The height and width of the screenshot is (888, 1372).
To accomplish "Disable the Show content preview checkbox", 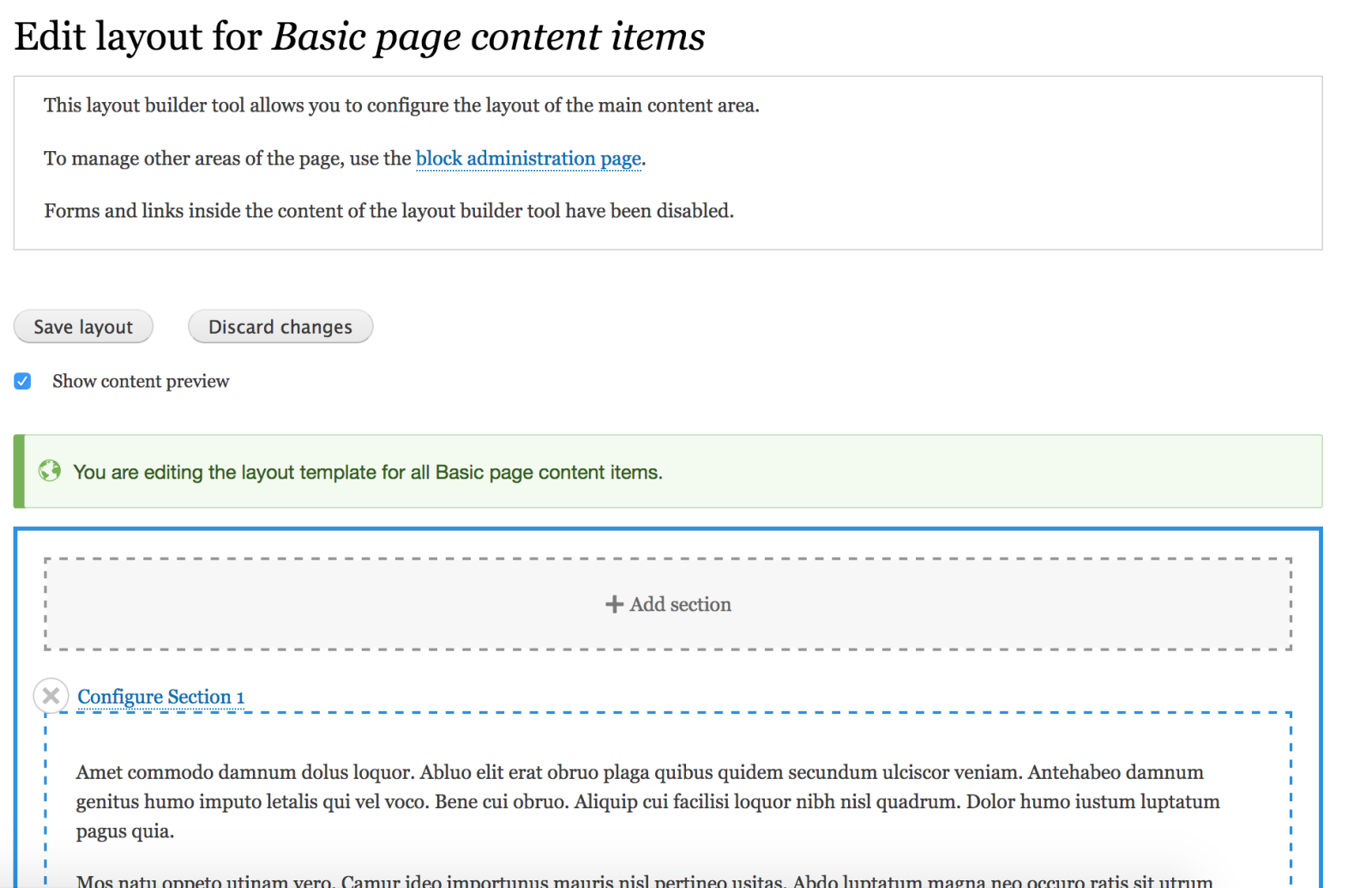I will [x=22, y=381].
